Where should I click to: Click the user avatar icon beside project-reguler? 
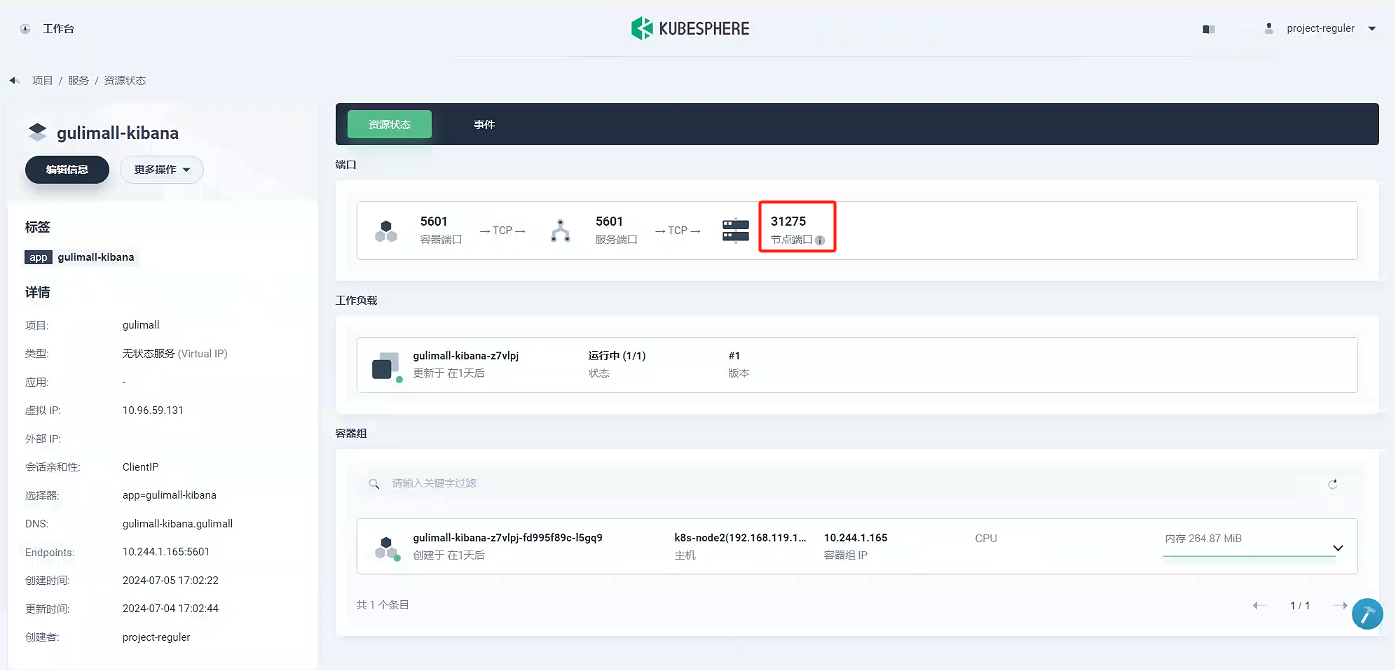click(x=1269, y=28)
